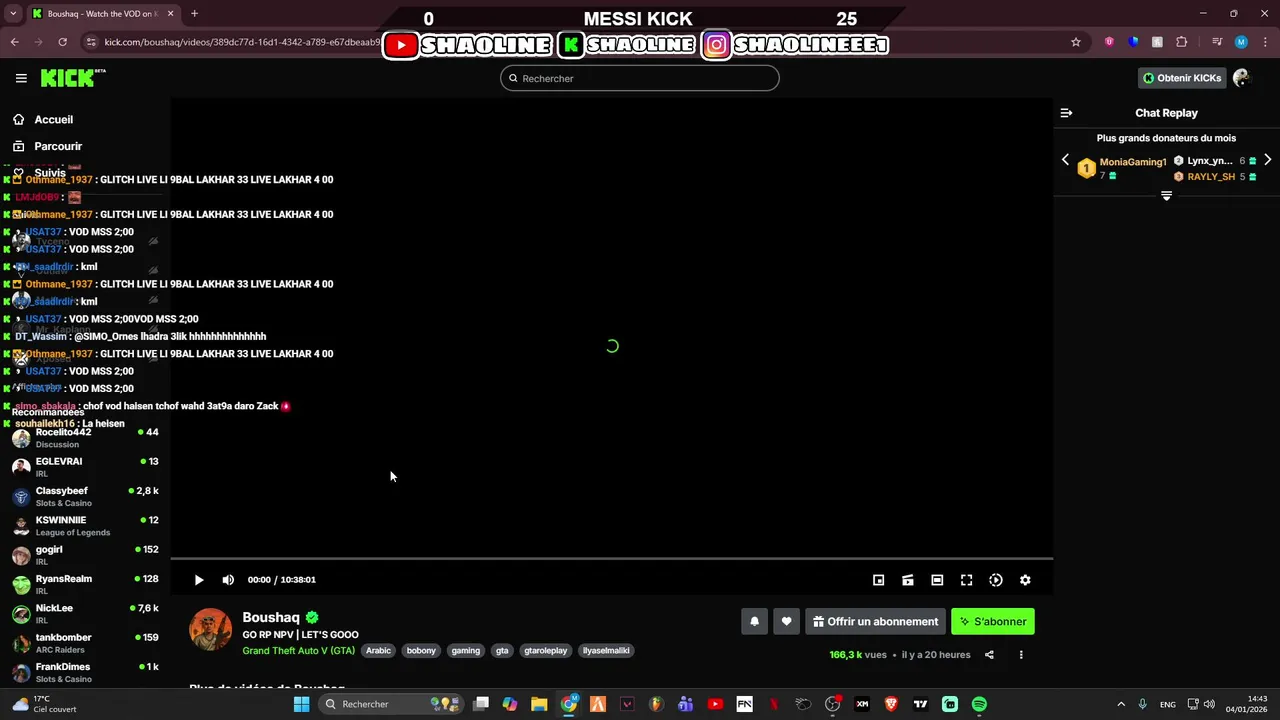Screen dimensions: 1280x720
Task: Show next top donors
Action: [x=1267, y=160]
